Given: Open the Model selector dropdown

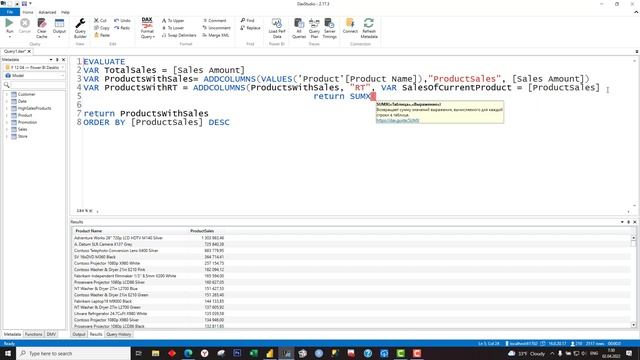Looking at the screenshot, I should pyautogui.click(x=34, y=76).
